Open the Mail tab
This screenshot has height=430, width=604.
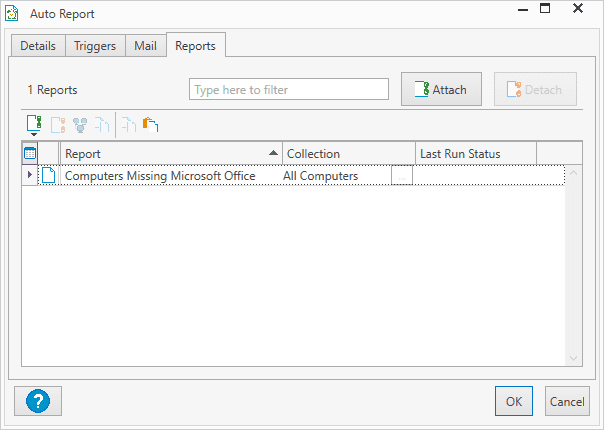pos(145,46)
